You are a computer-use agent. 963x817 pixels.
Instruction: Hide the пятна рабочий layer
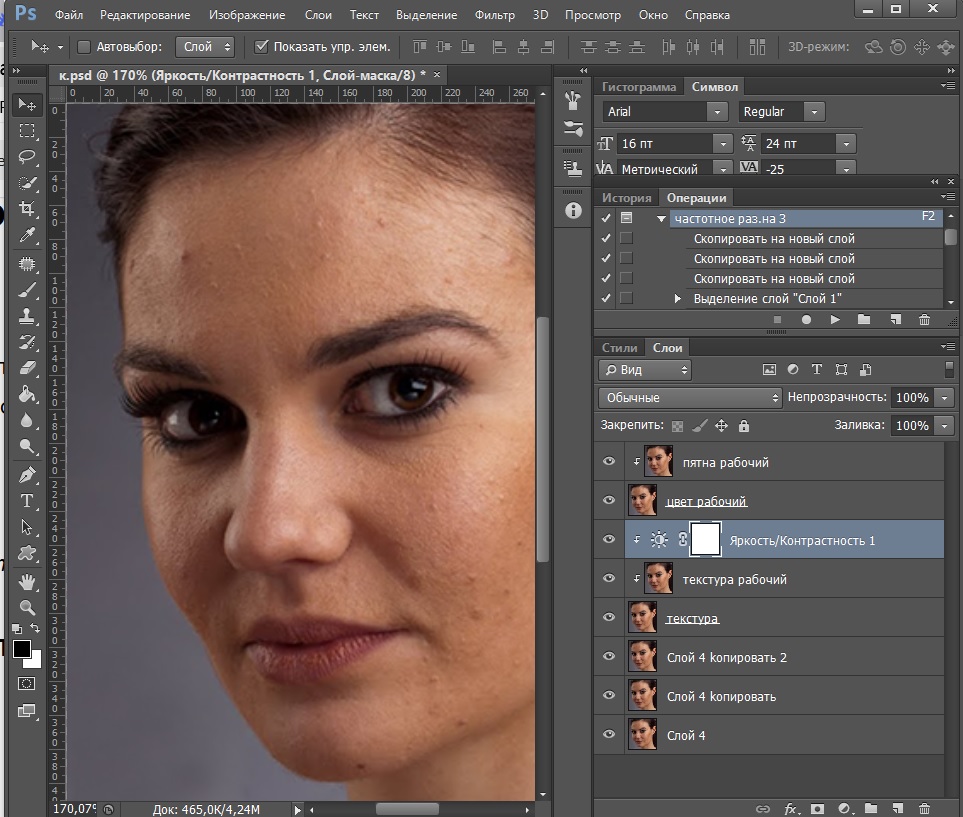(x=609, y=461)
